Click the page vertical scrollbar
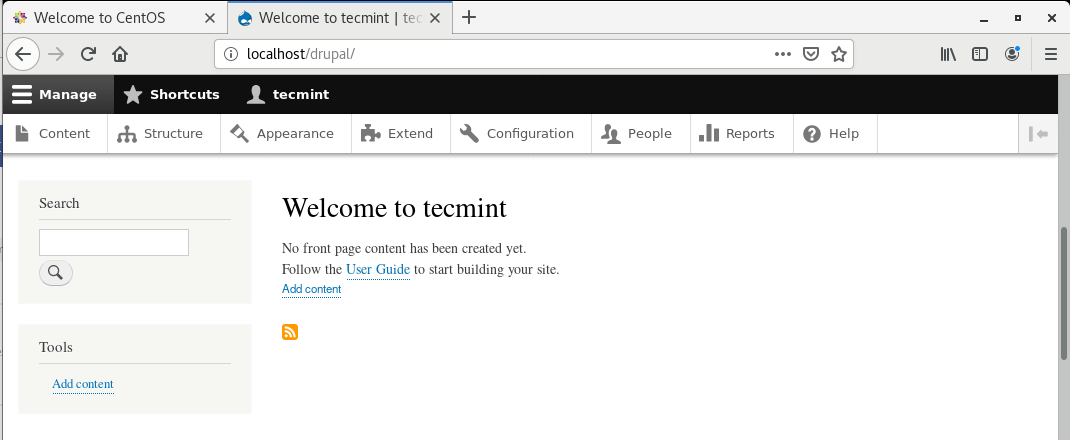Viewport: 1070px width, 440px height. point(1064,293)
